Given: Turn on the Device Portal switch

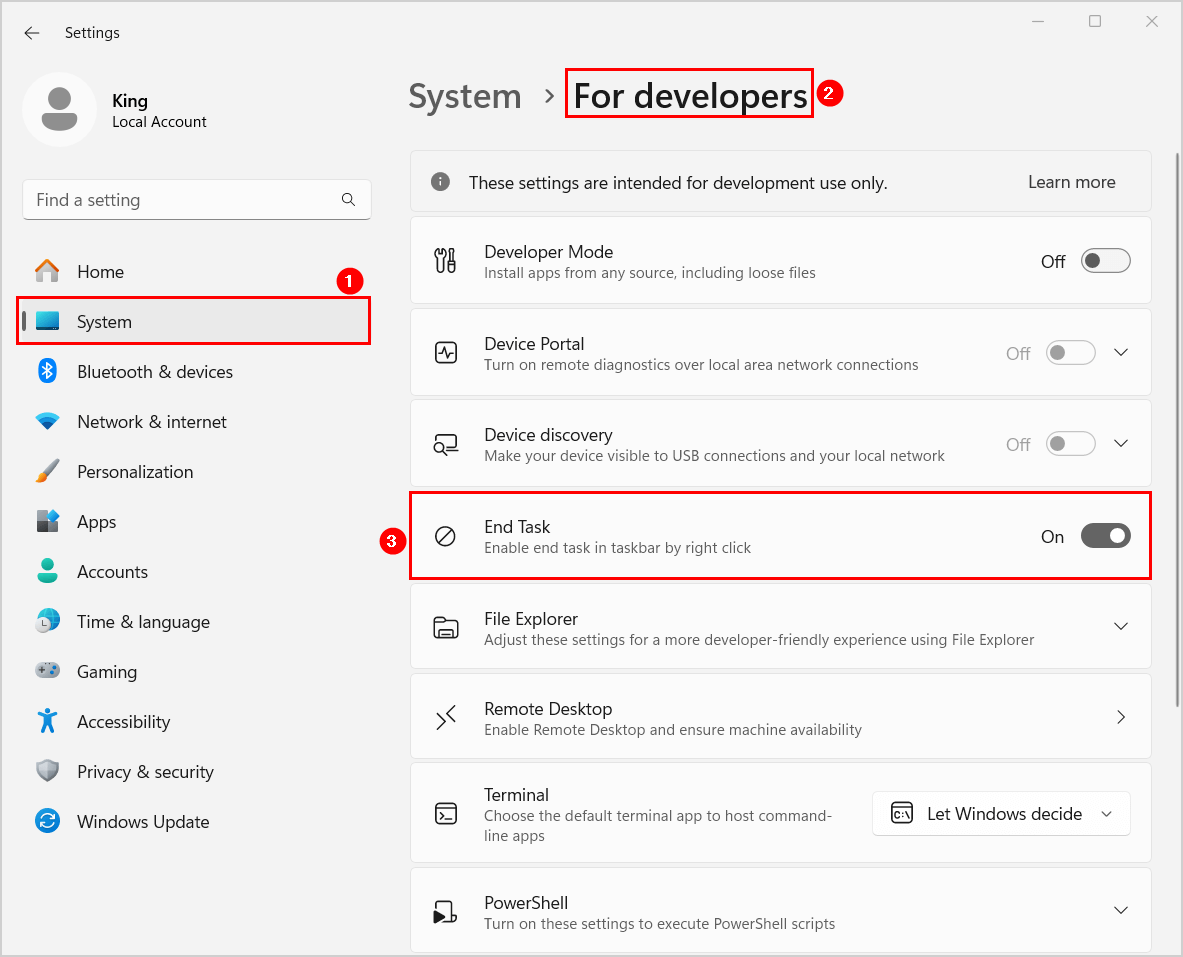Looking at the screenshot, I should [1070, 352].
